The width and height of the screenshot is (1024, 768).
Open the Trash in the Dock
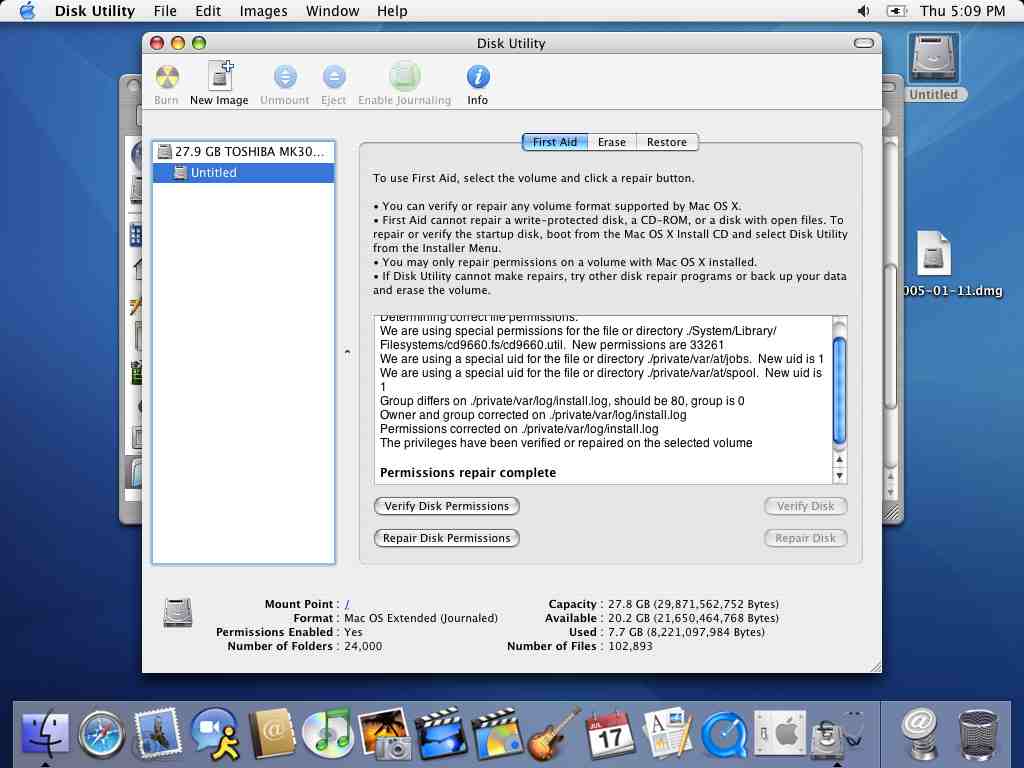(978, 734)
